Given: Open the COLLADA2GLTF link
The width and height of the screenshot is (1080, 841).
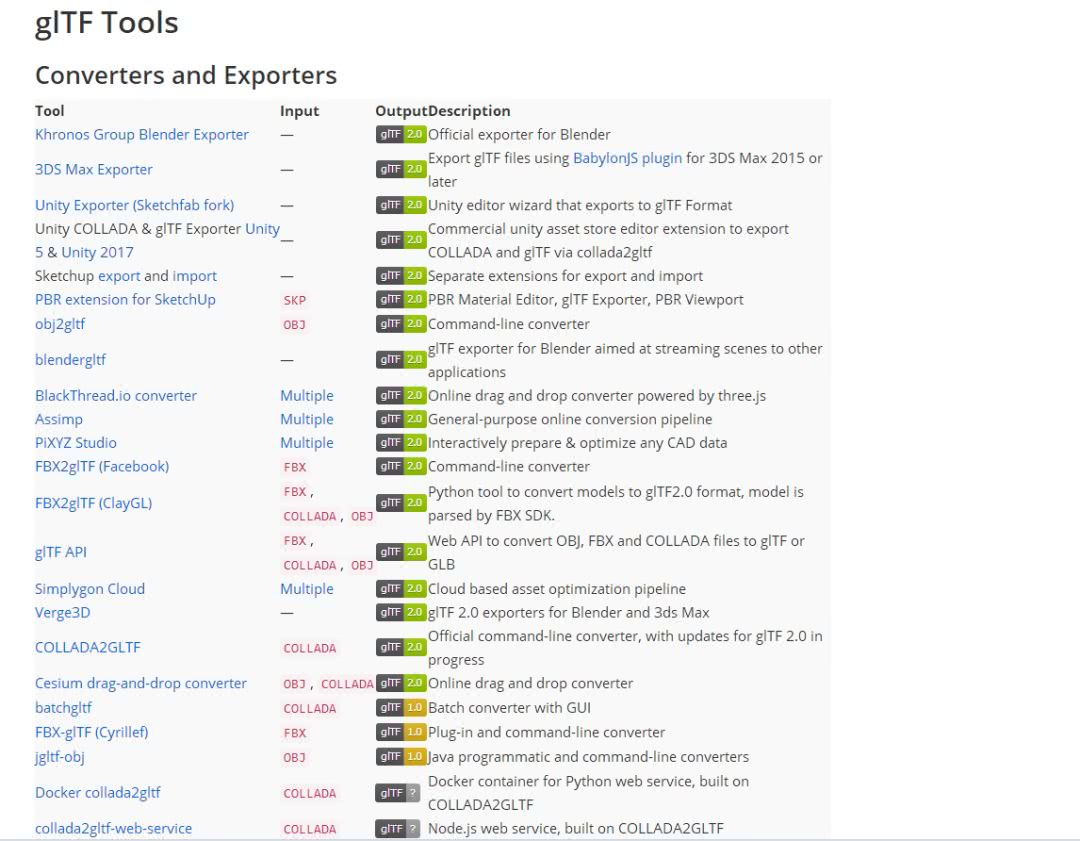Looking at the screenshot, I should (x=87, y=647).
